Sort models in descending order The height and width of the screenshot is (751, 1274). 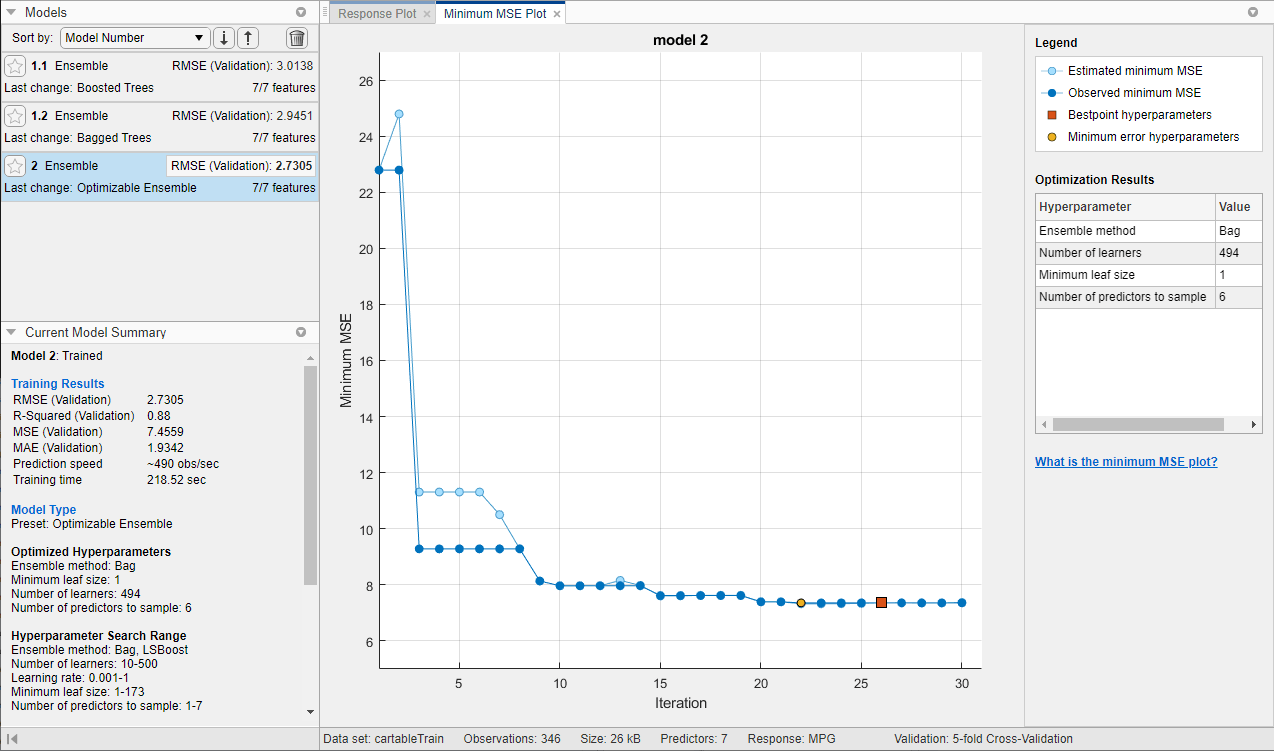[x=223, y=37]
